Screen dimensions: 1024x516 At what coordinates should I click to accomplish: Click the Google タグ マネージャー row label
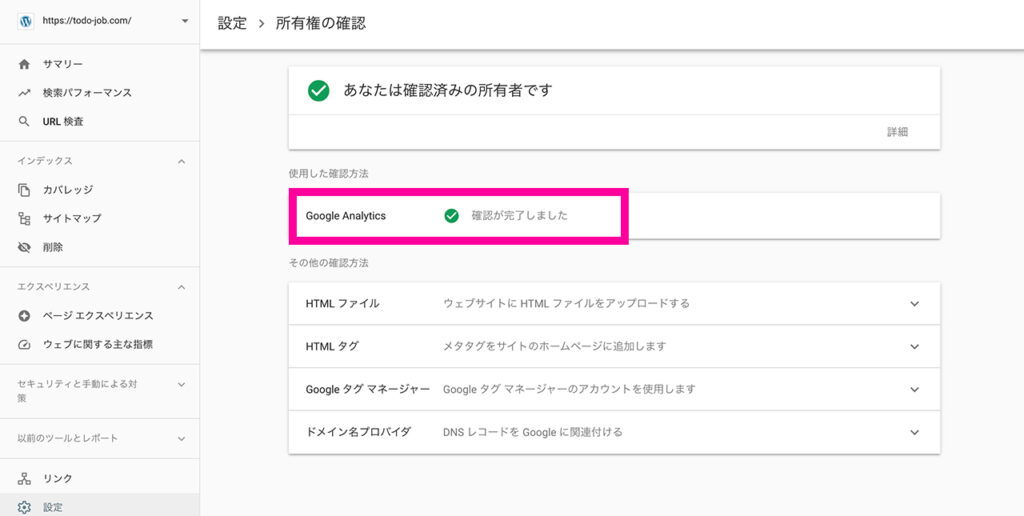click(x=368, y=389)
